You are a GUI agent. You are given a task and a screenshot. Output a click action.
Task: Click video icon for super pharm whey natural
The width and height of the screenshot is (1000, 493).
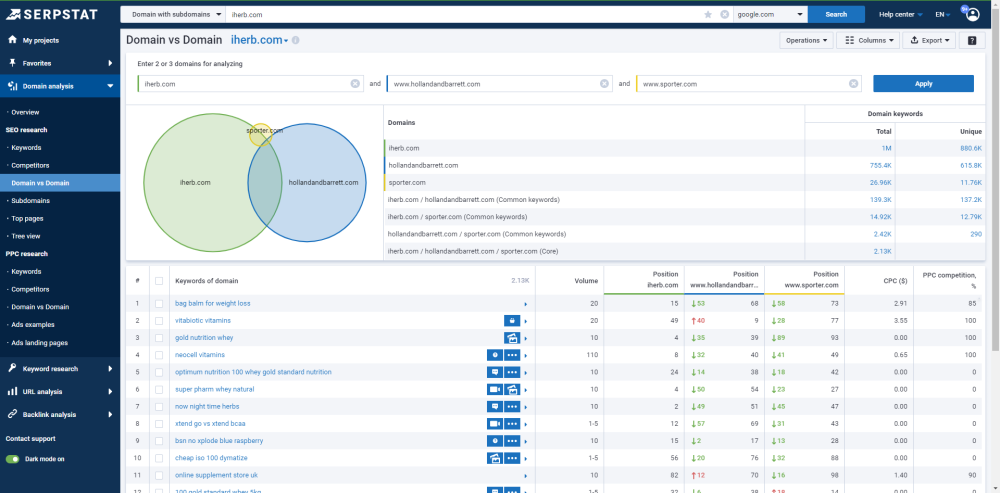pyautogui.click(x=495, y=389)
